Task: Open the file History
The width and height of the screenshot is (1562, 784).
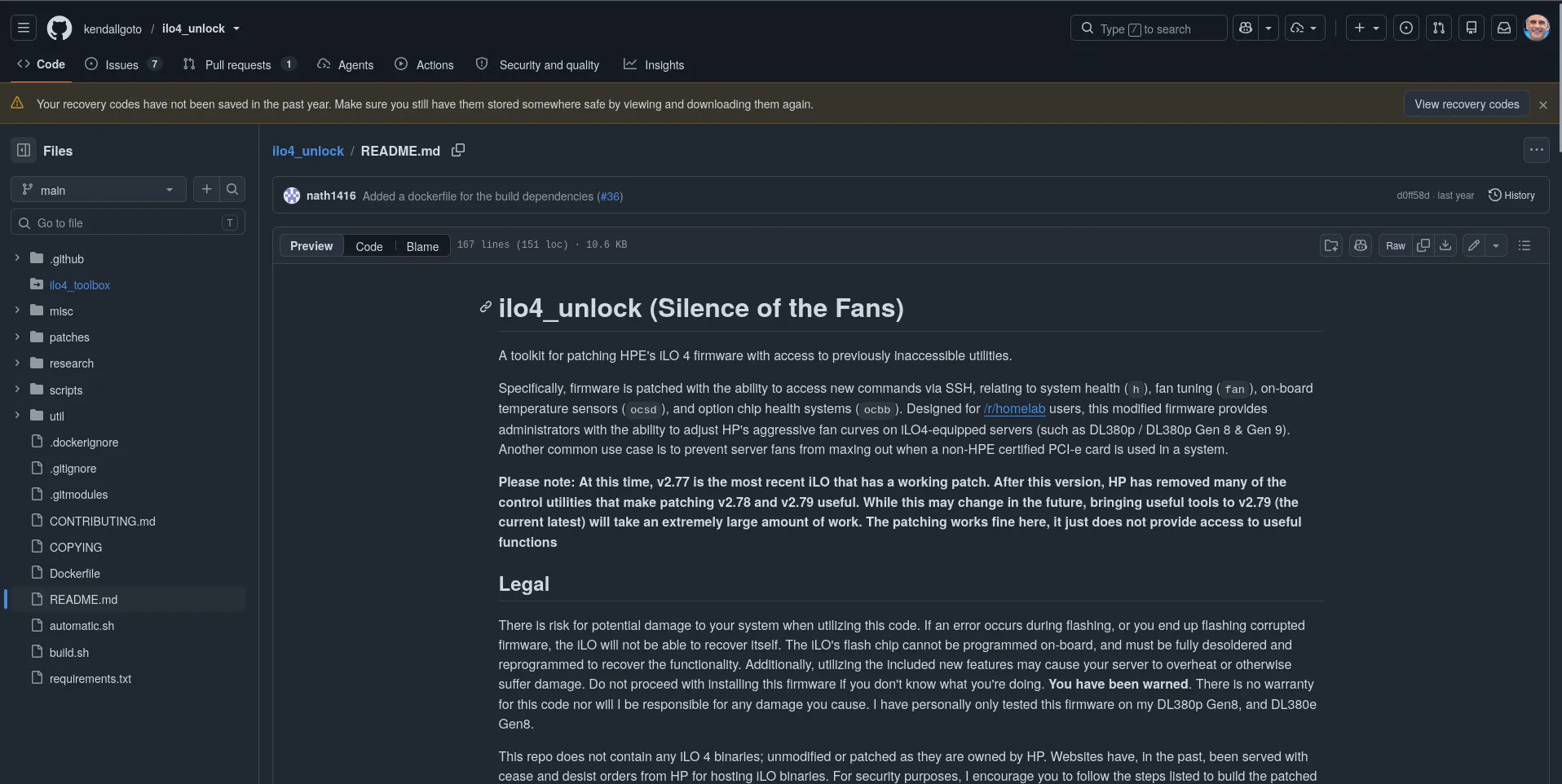Action: 1511,196
